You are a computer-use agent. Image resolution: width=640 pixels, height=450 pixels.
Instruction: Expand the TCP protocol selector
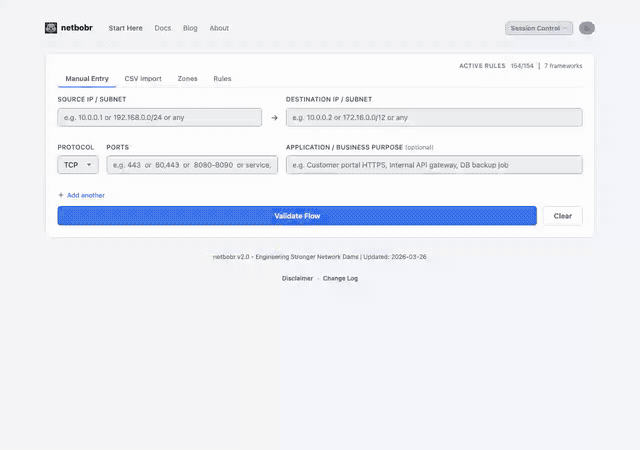coord(78,165)
